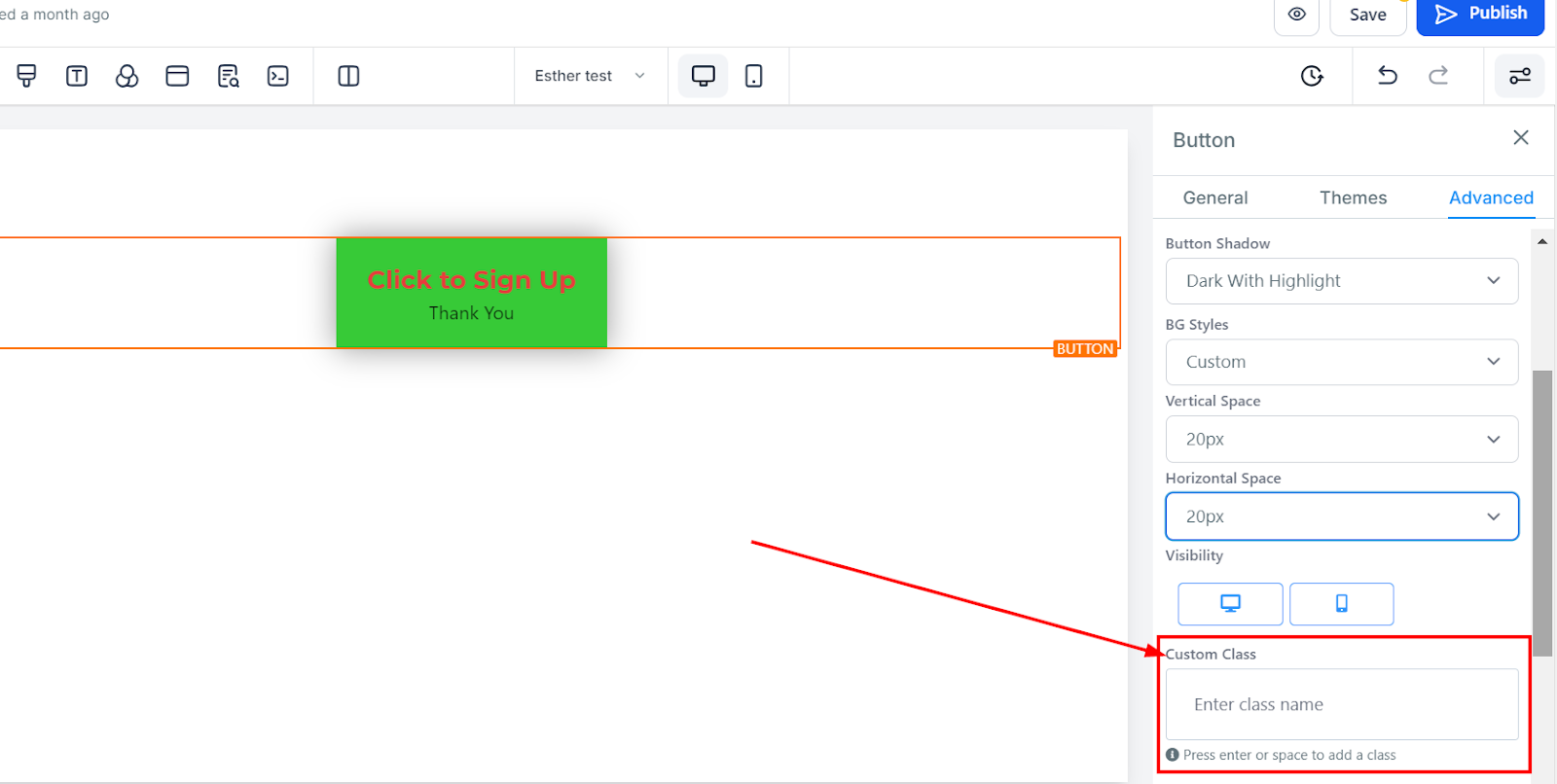The width and height of the screenshot is (1557, 784).
Task: Click the orange BUTTON element label
Action: click(x=1085, y=349)
